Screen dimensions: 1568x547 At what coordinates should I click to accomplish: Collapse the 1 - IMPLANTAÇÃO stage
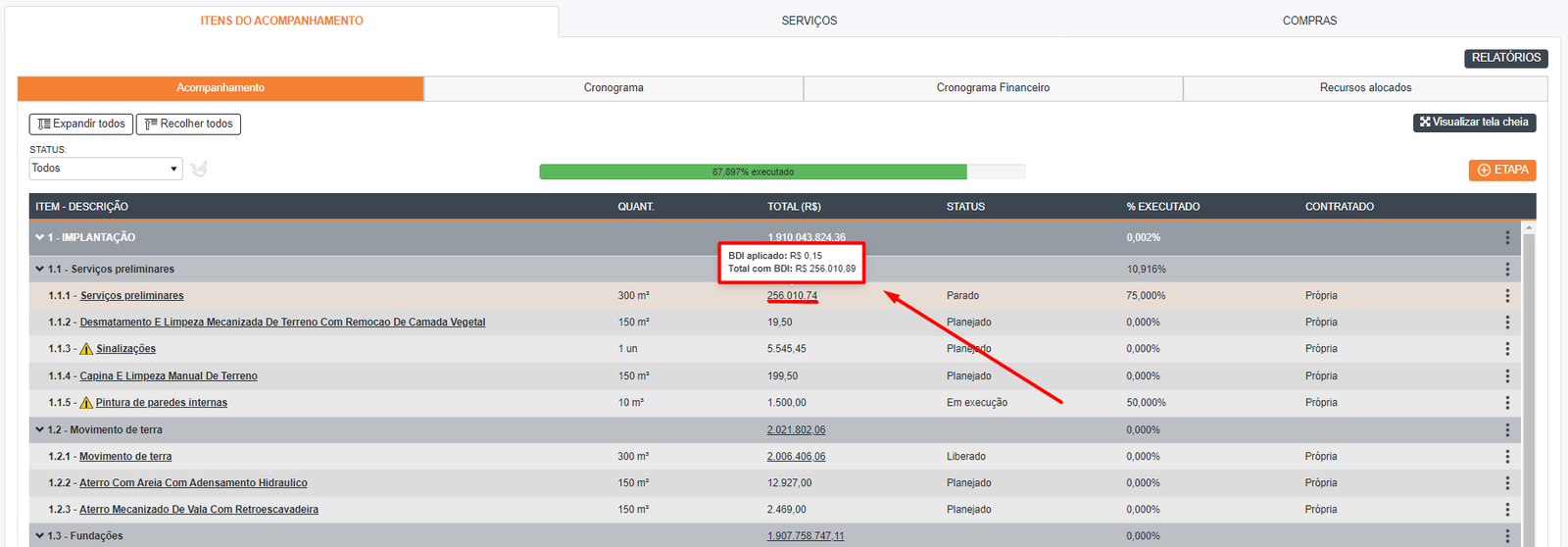click(x=40, y=237)
